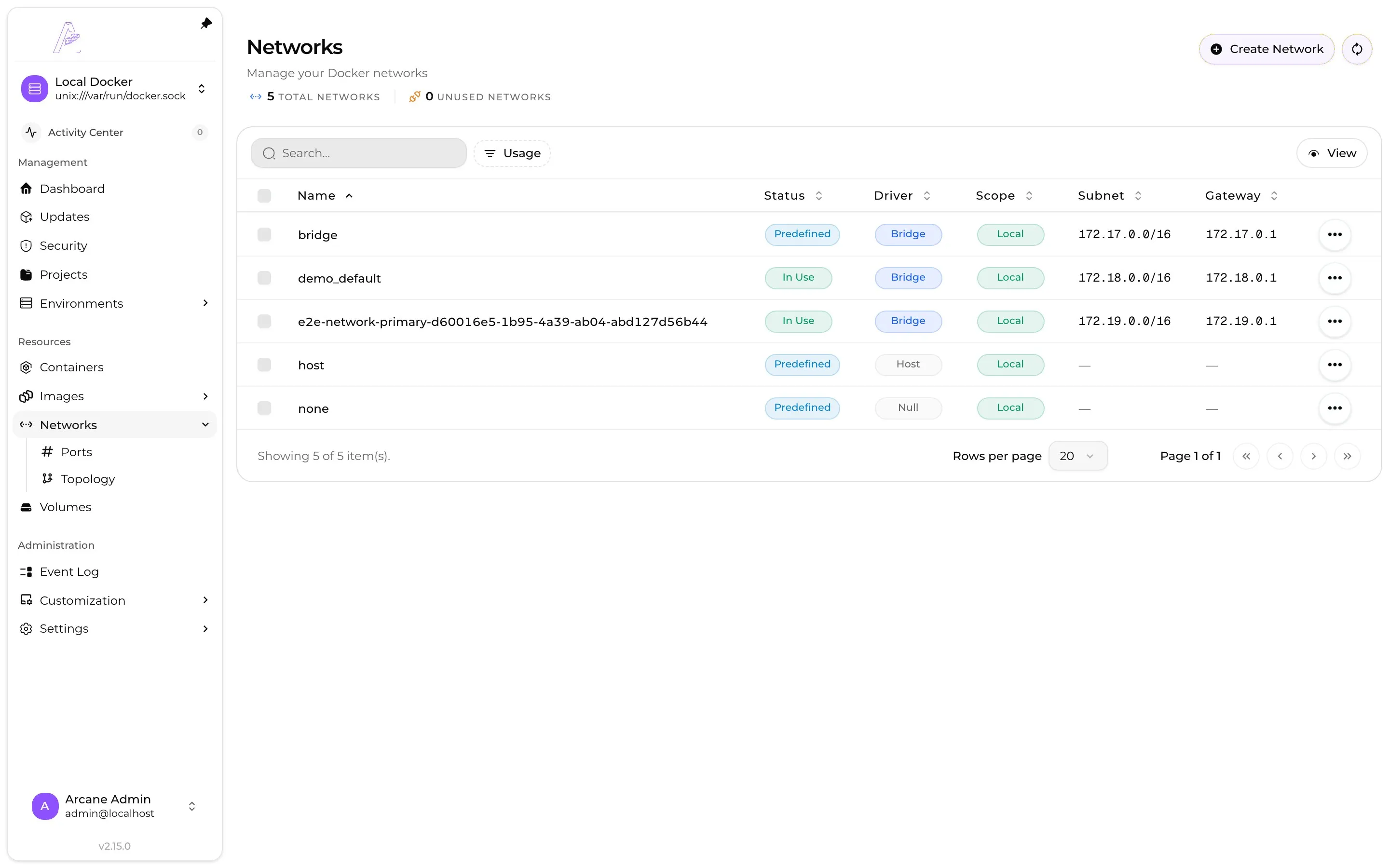This screenshot has height=868, width=1389.
Task: Expand the Images submenu chevron
Action: coord(205,396)
